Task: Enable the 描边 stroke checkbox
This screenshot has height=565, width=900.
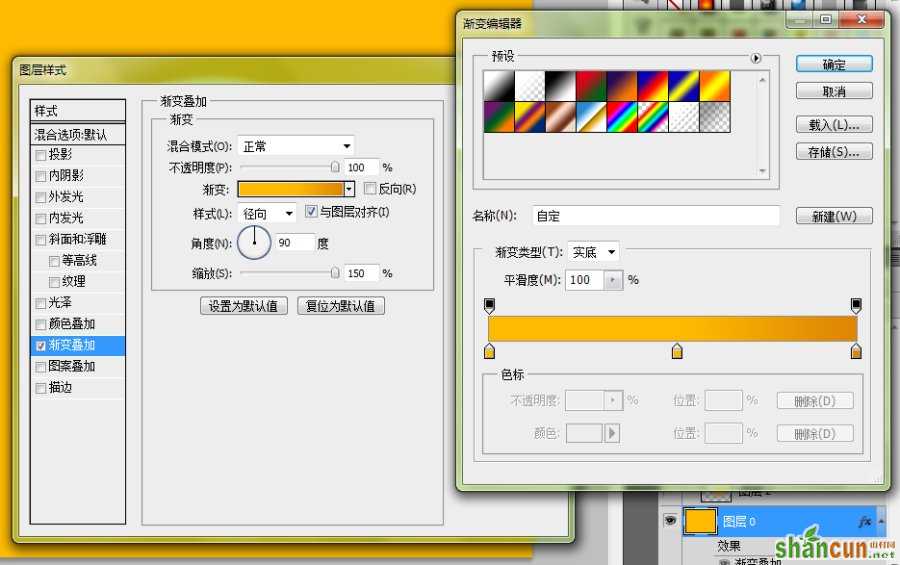Action: pos(41,388)
